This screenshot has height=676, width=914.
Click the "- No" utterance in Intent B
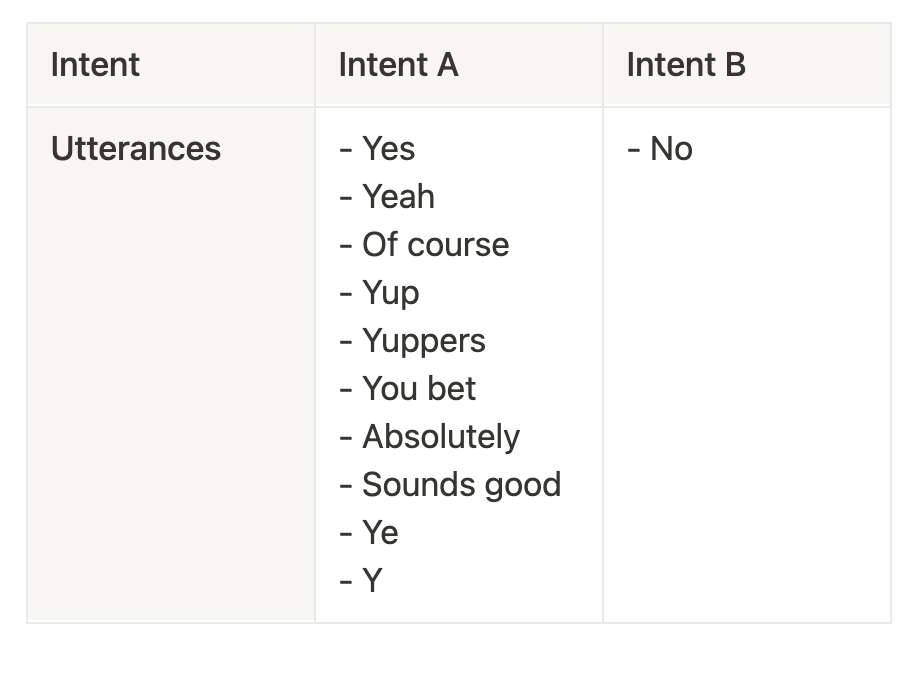point(660,149)
